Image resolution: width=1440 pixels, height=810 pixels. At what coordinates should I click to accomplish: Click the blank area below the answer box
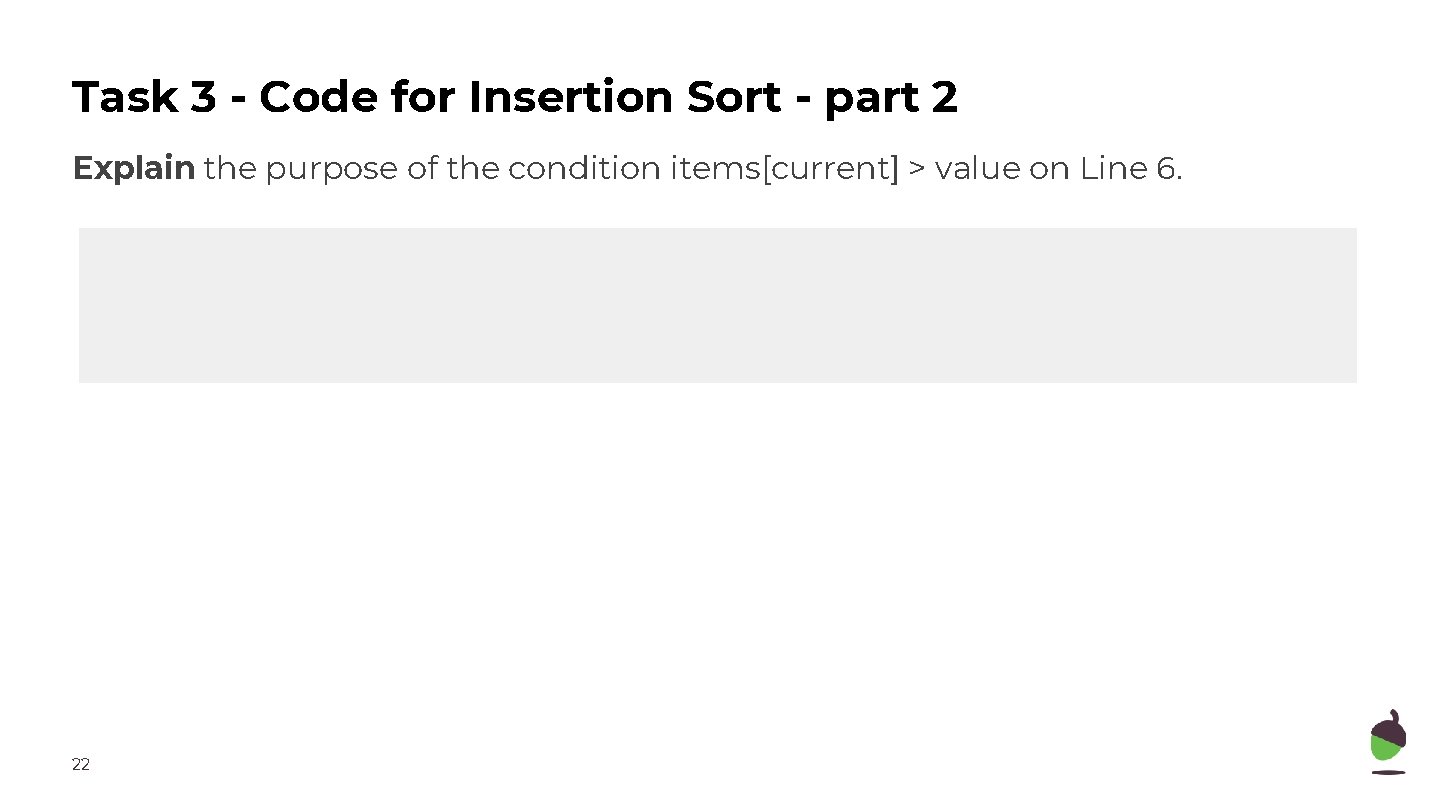[717, 550]
